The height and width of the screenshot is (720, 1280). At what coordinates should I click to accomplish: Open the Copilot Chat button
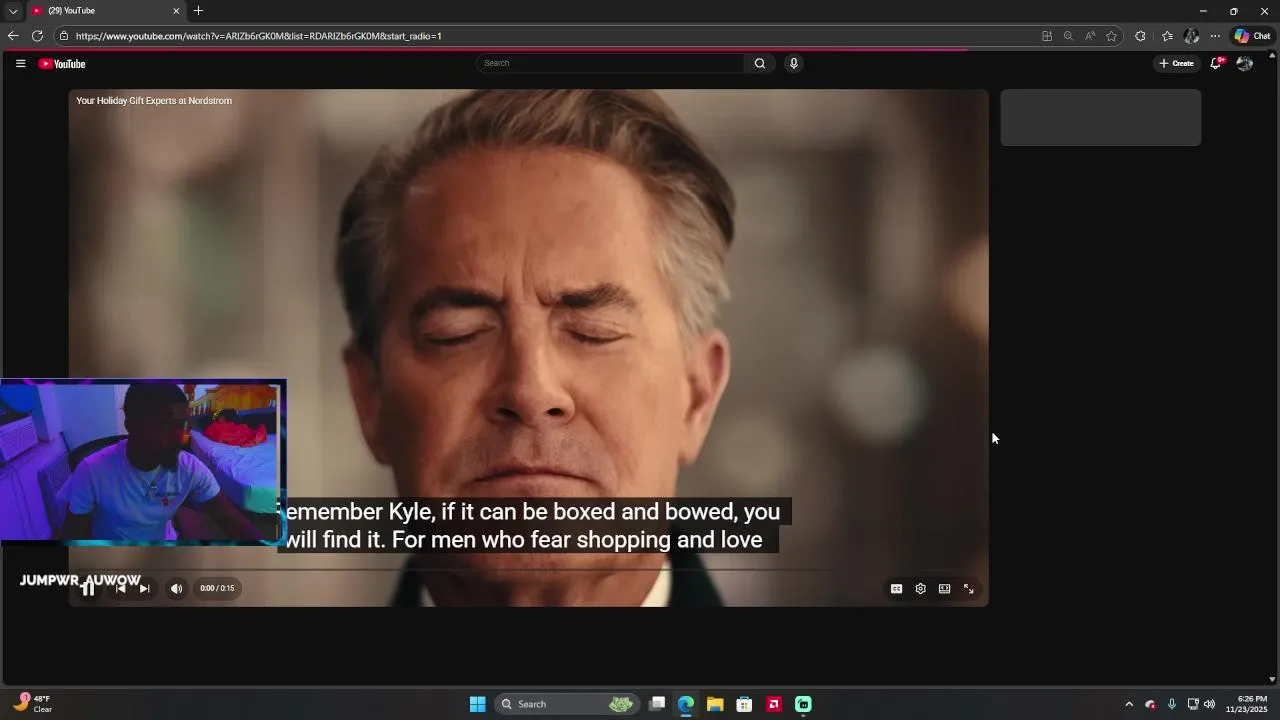pos(1252,36)
